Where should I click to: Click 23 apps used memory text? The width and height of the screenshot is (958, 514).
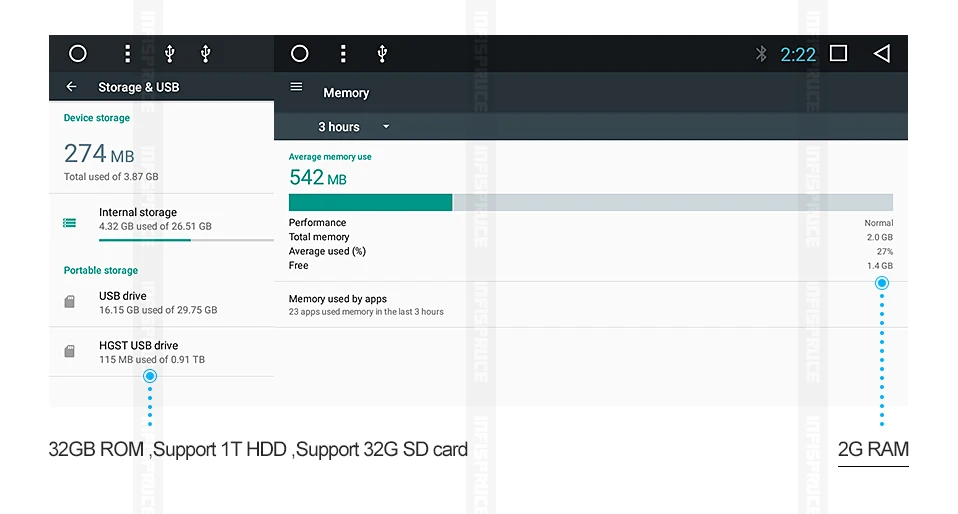[366, 312]
